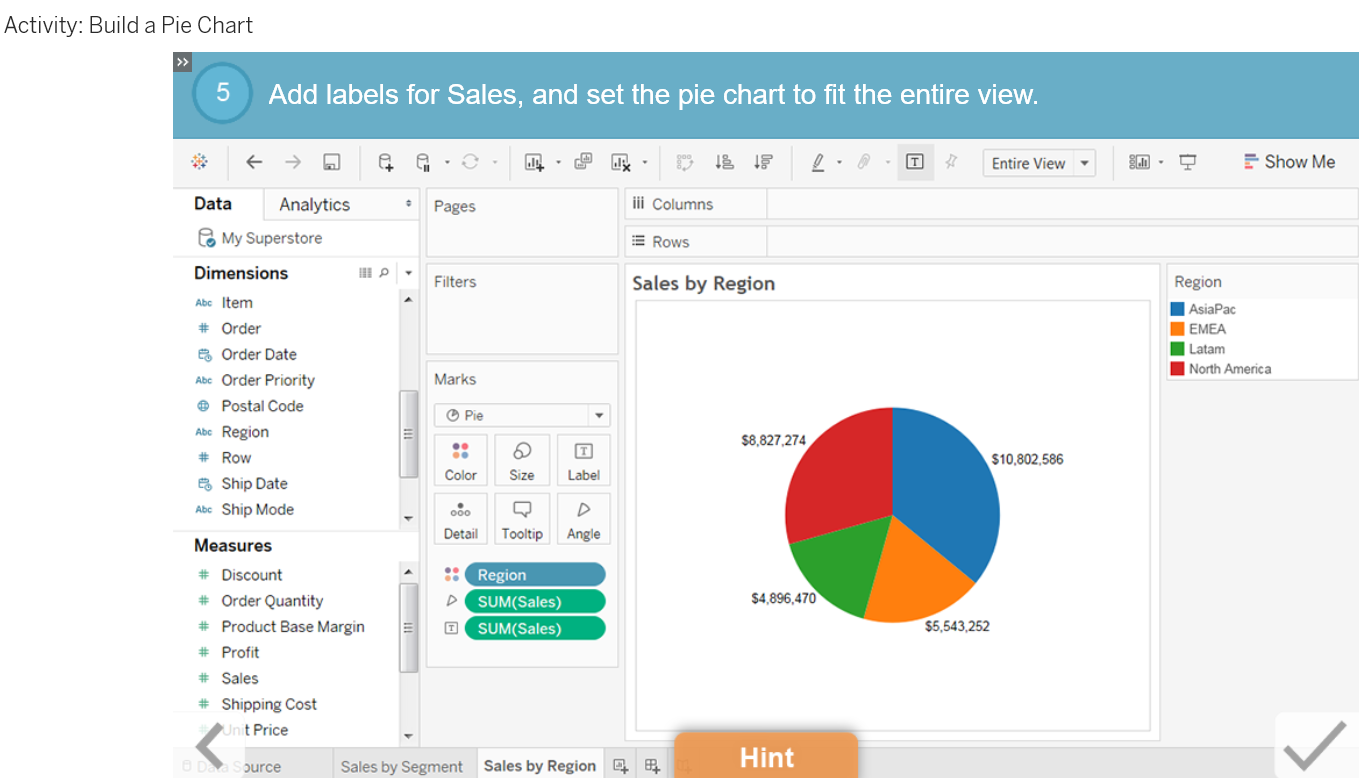The height and width of the screenshot is (778, 1359).
Task: Click the SUM(Sales) label pill
Action: click(535, 629)
